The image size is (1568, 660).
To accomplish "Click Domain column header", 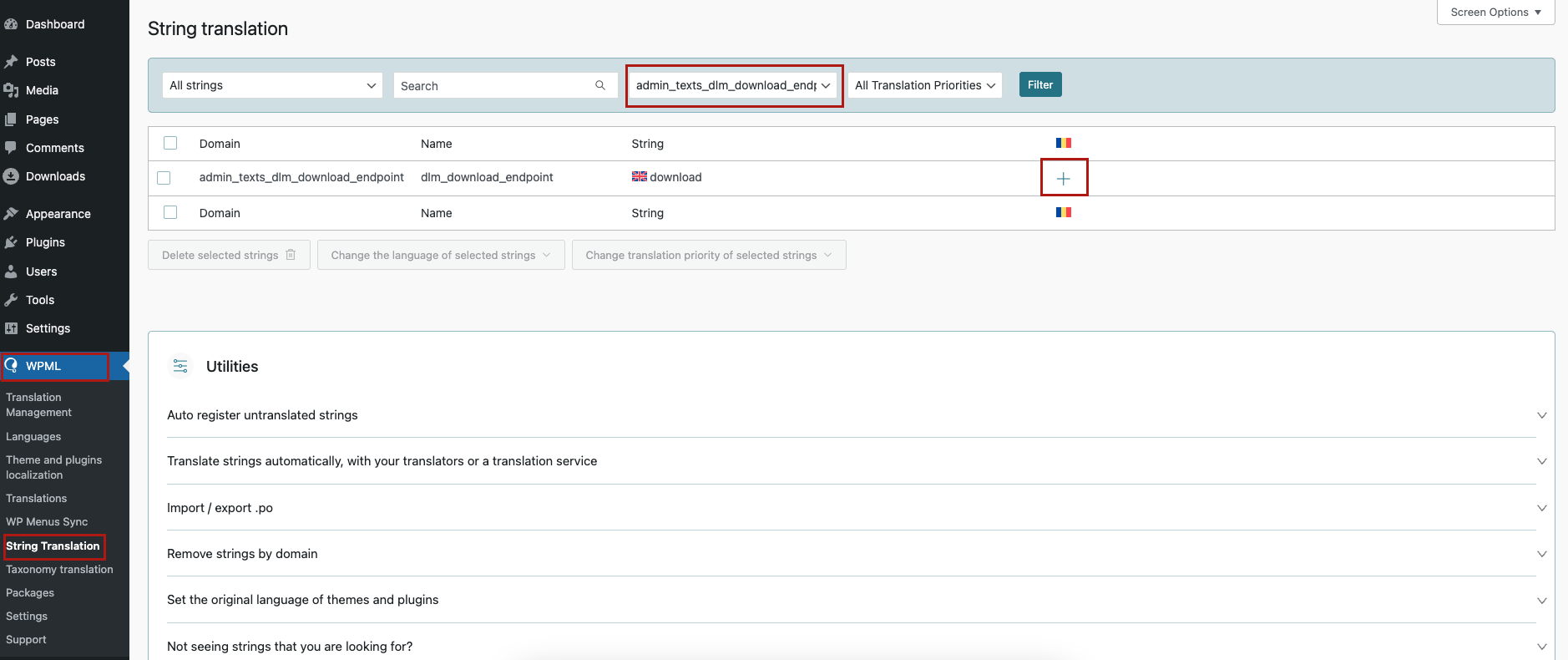I will click(x=220, y=144).
